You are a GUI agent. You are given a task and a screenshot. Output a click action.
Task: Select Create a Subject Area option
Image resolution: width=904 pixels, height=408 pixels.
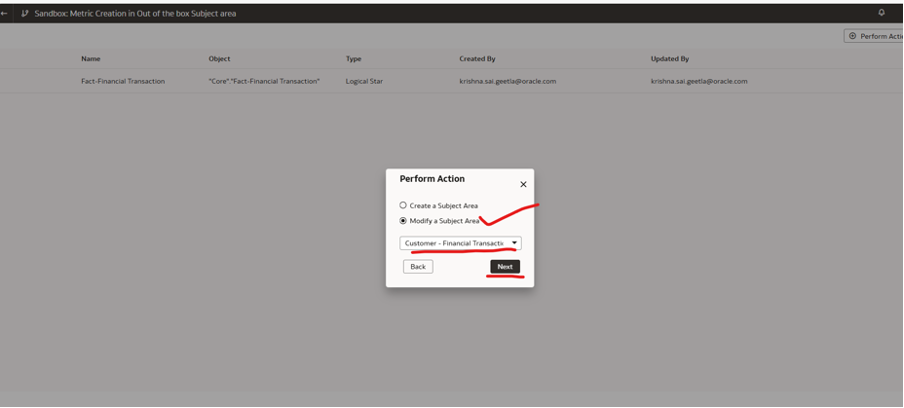[x=404, y=205]
